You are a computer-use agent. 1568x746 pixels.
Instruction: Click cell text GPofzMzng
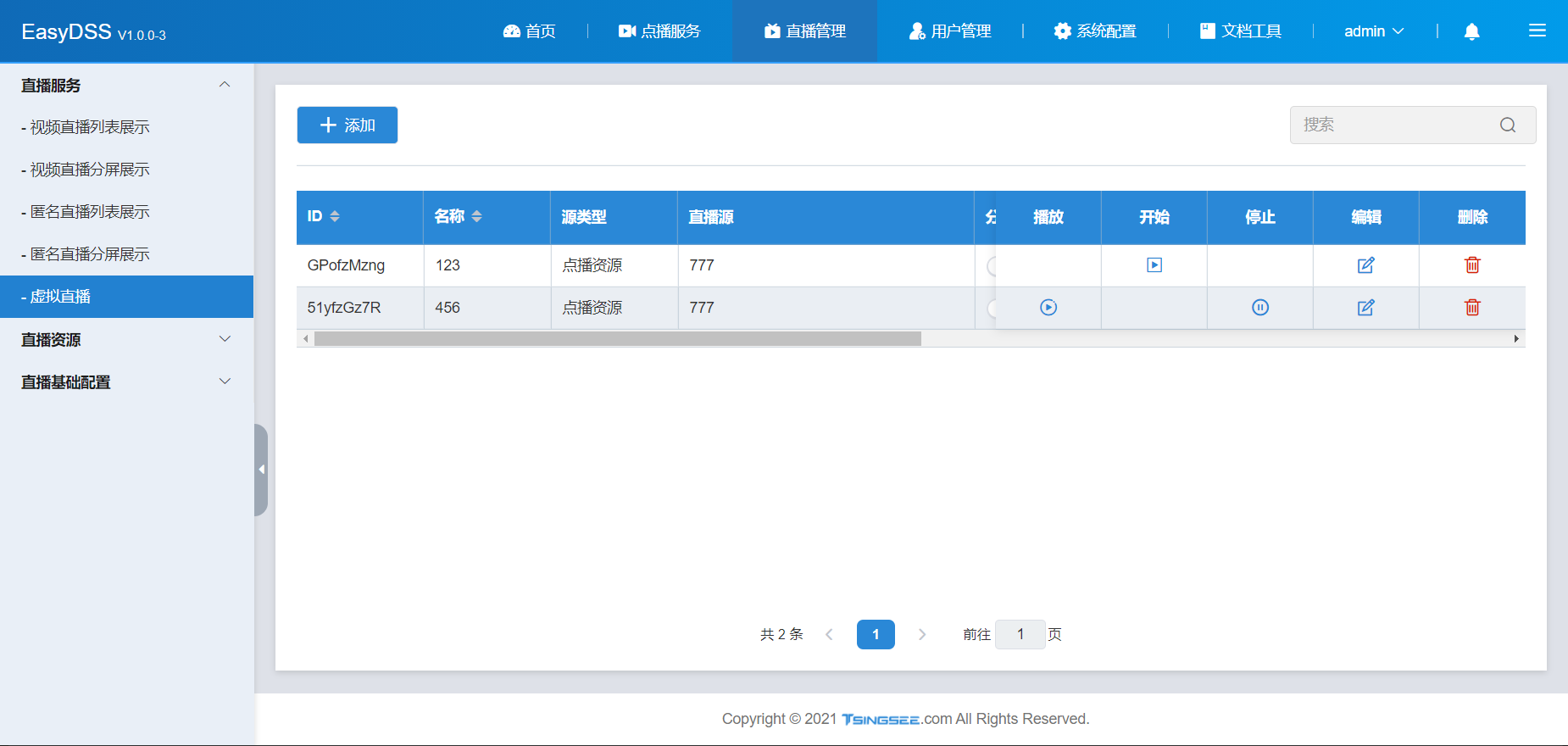[x=346, y=265]
